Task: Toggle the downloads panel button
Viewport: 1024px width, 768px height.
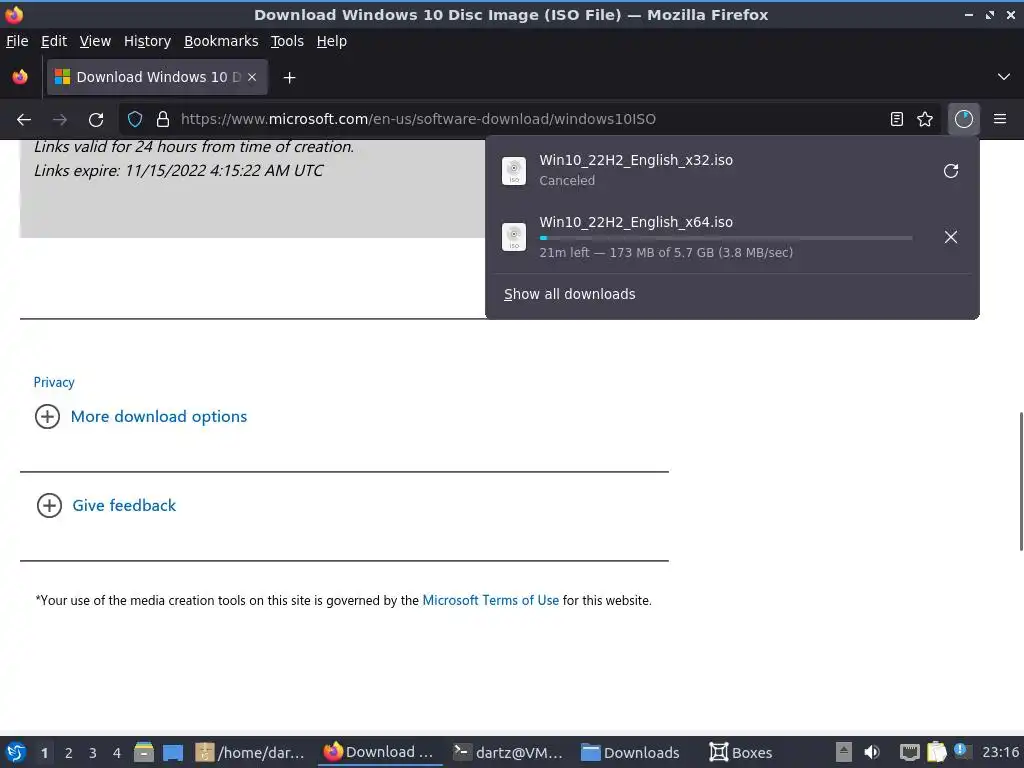Action: coord(963,120)
